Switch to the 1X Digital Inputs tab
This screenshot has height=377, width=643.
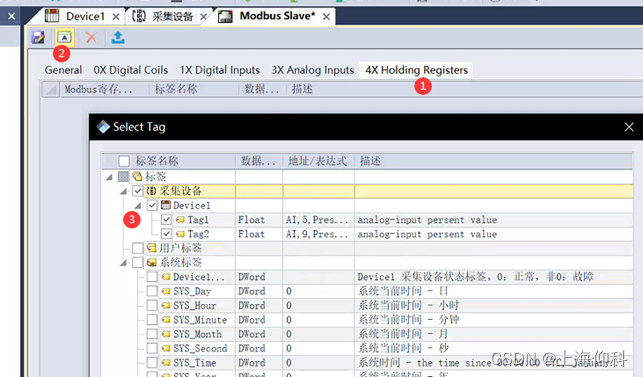click(x=220, y=70)
